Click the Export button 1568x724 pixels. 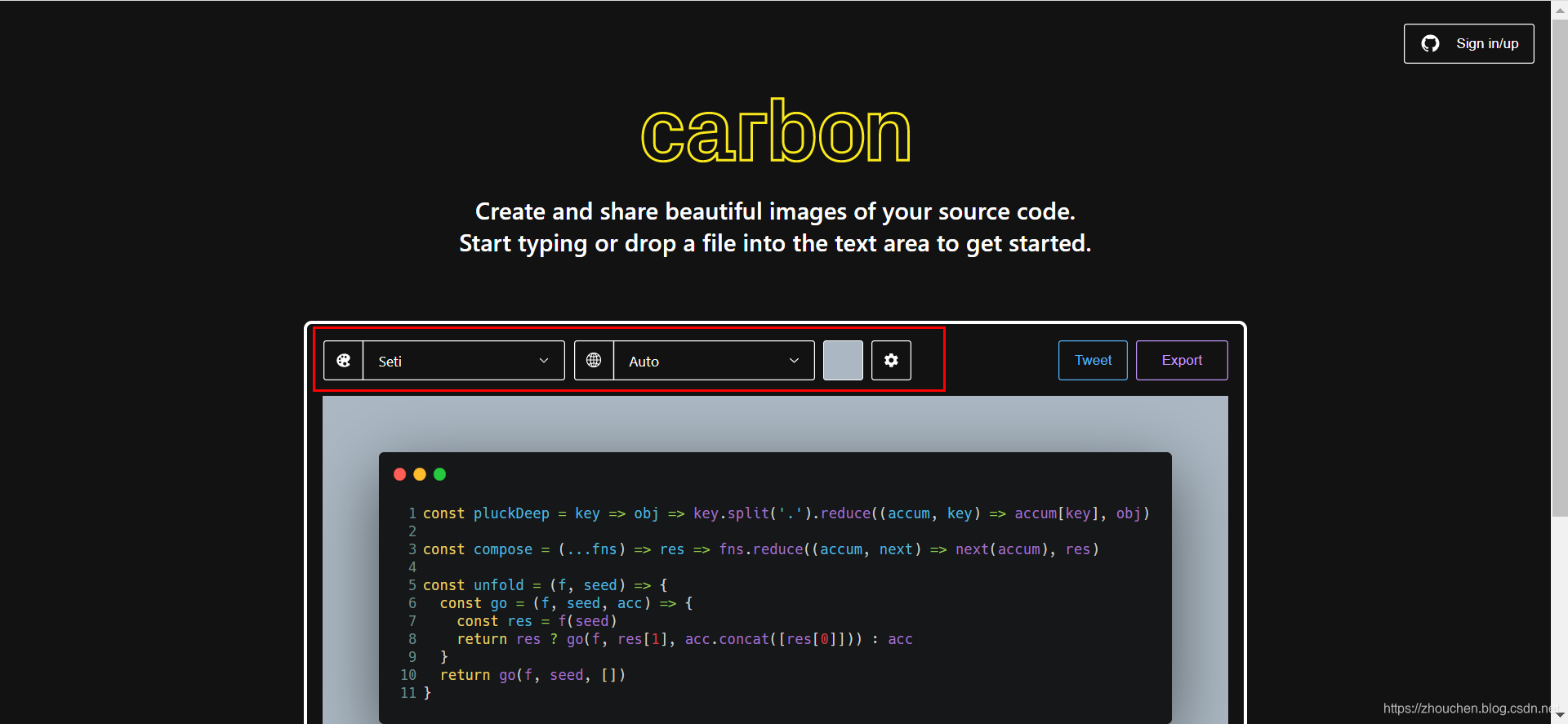pos(1182,361)
